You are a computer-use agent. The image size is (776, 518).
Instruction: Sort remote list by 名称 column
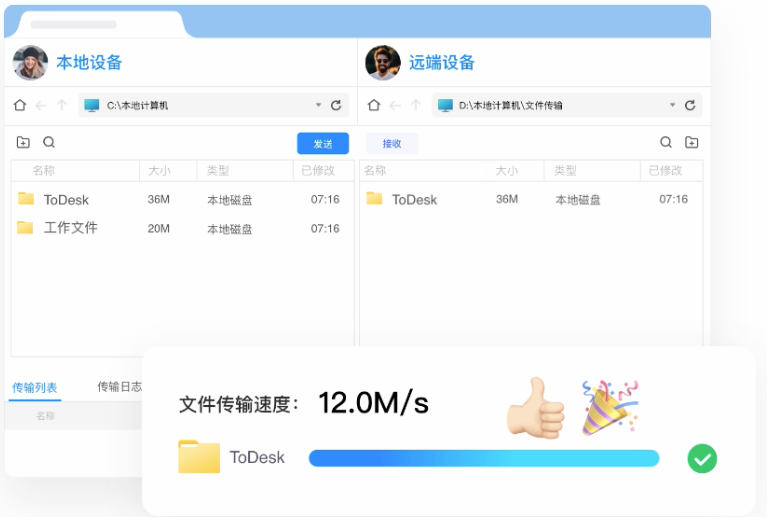375,171
